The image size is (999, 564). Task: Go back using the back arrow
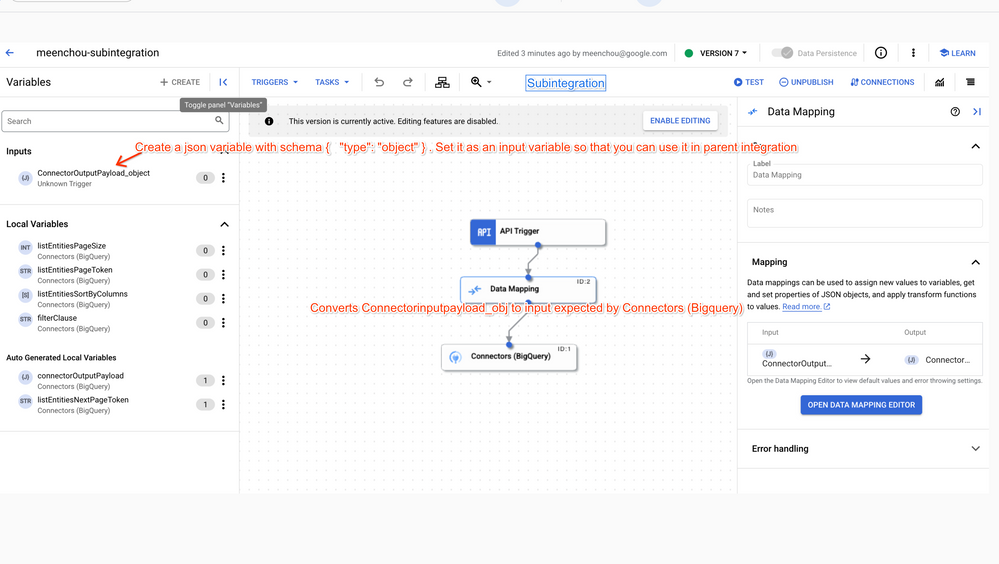(x=10, y=53)
